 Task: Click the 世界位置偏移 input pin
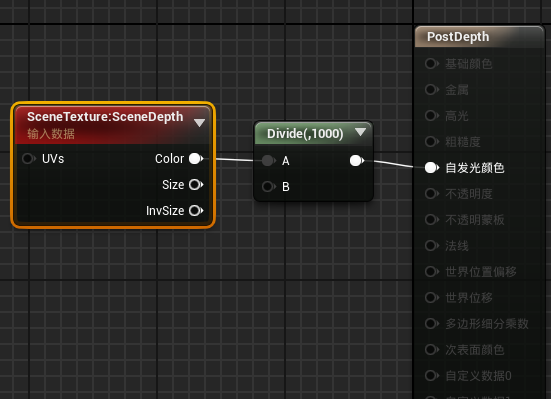coord(432,272)
